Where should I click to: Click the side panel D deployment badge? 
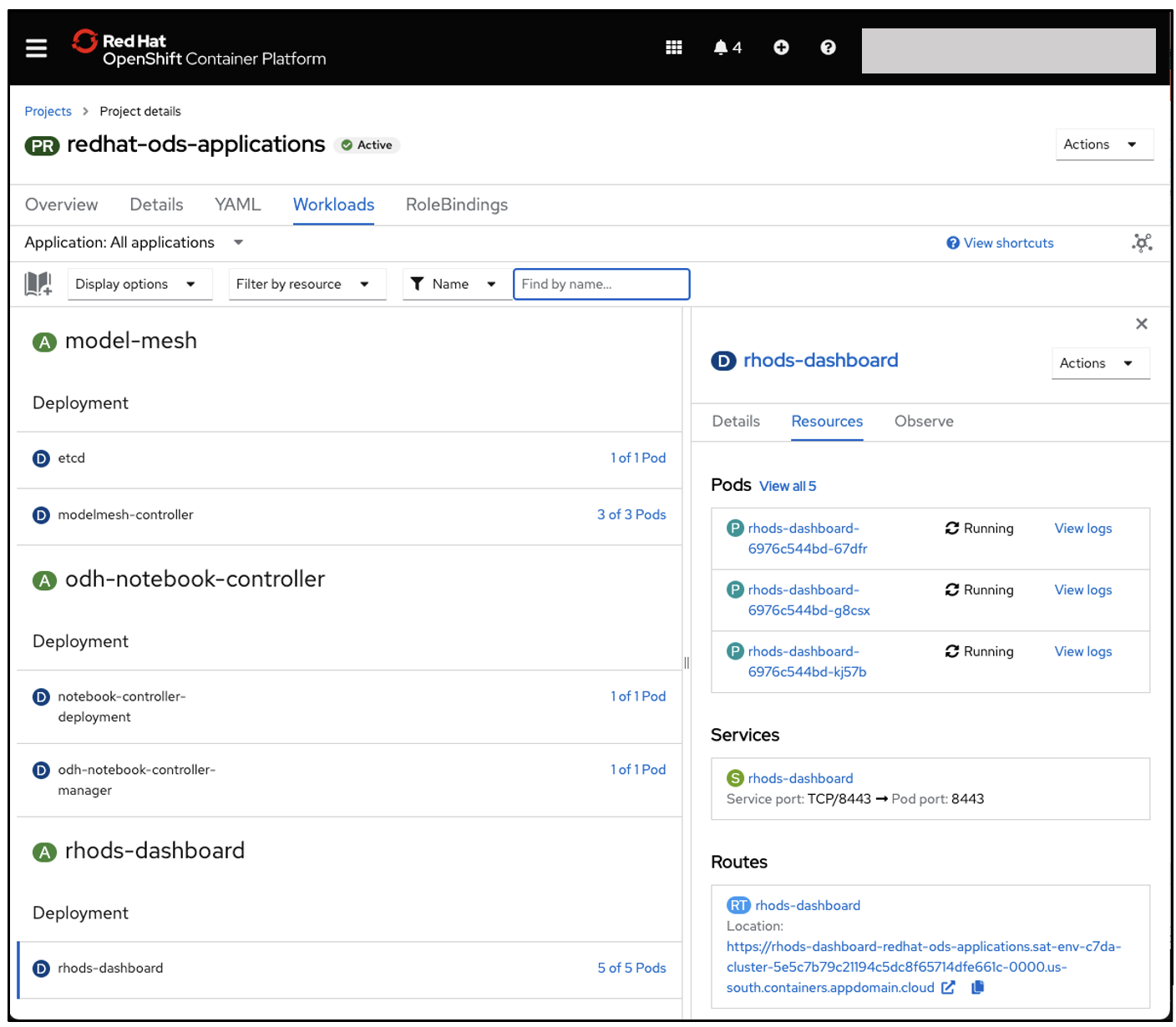pyautogui.click(x=723, y=361)
